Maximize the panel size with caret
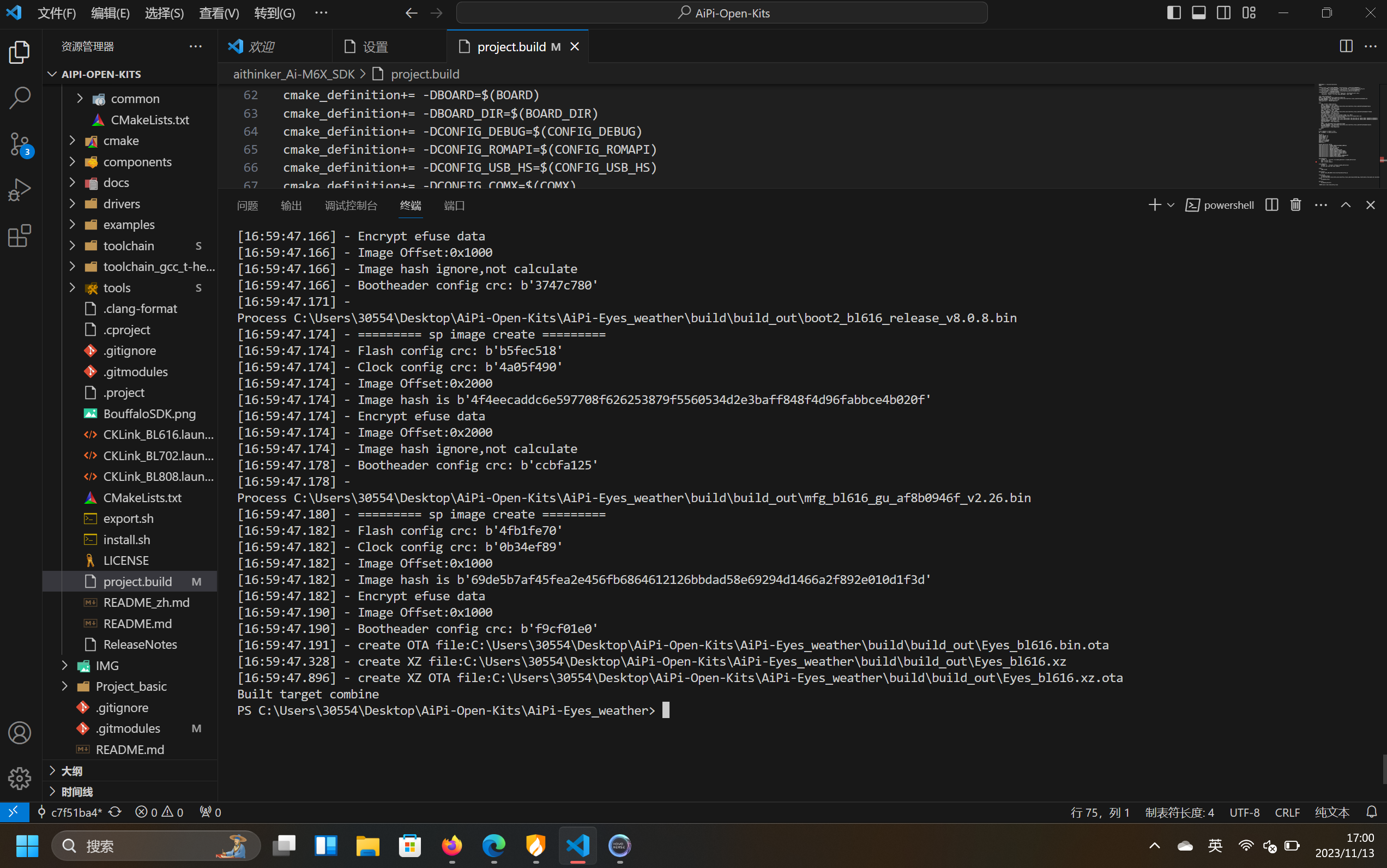The image size is (1387, 868). 1346,205
